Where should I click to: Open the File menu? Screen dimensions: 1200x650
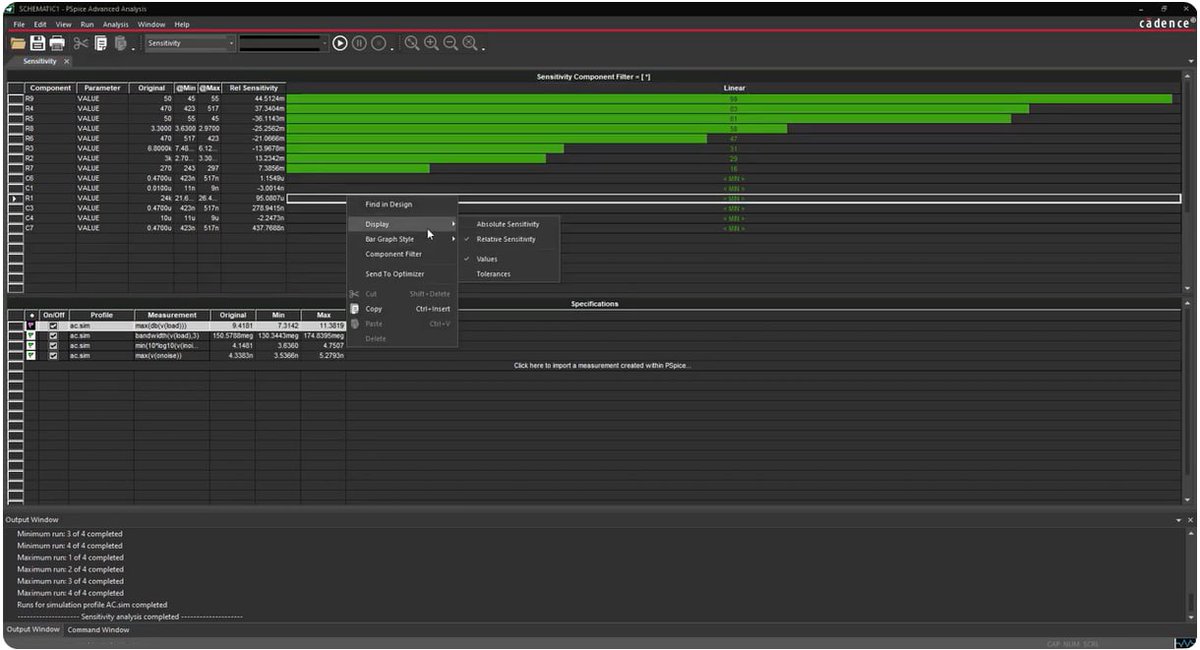pyautogui.click(x=19, y=24)
